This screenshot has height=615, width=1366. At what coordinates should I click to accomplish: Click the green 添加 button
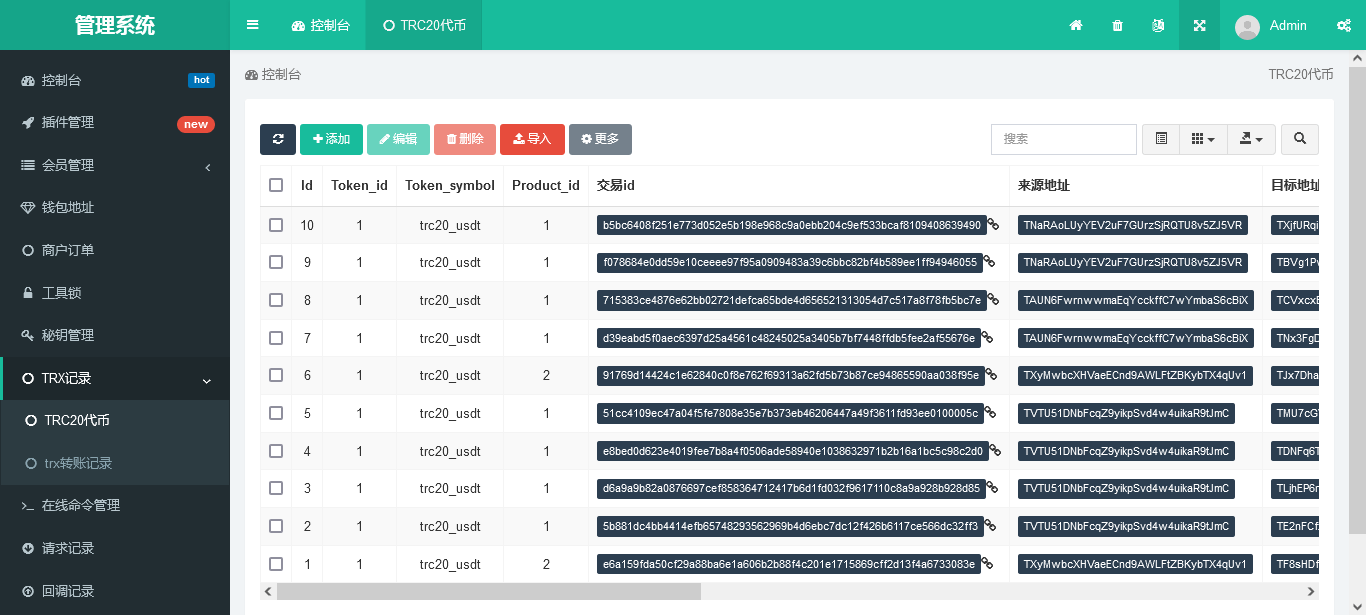pos(331,139)
